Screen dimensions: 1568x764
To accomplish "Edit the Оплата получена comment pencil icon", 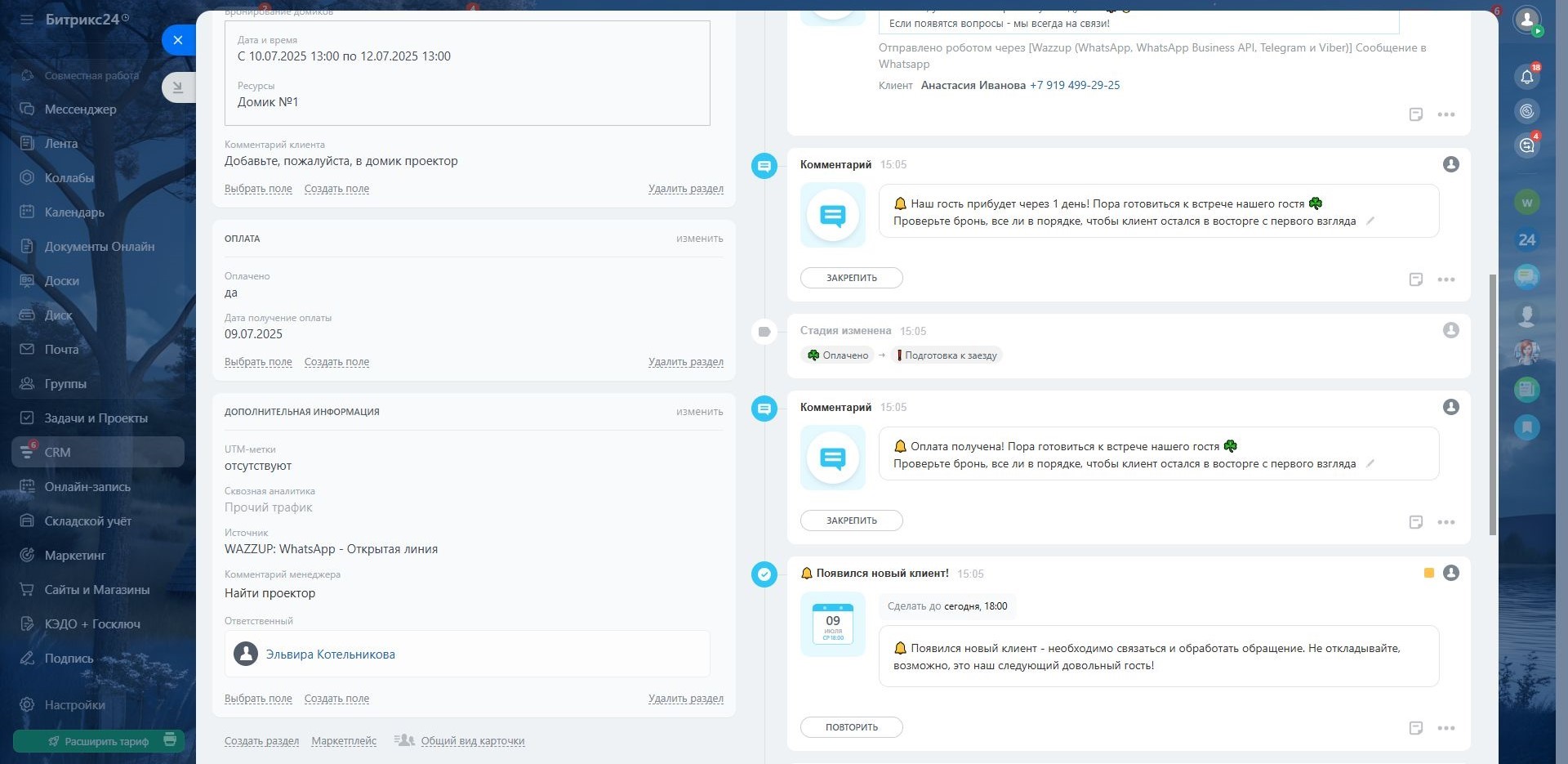I will [x=1370, y=464].
